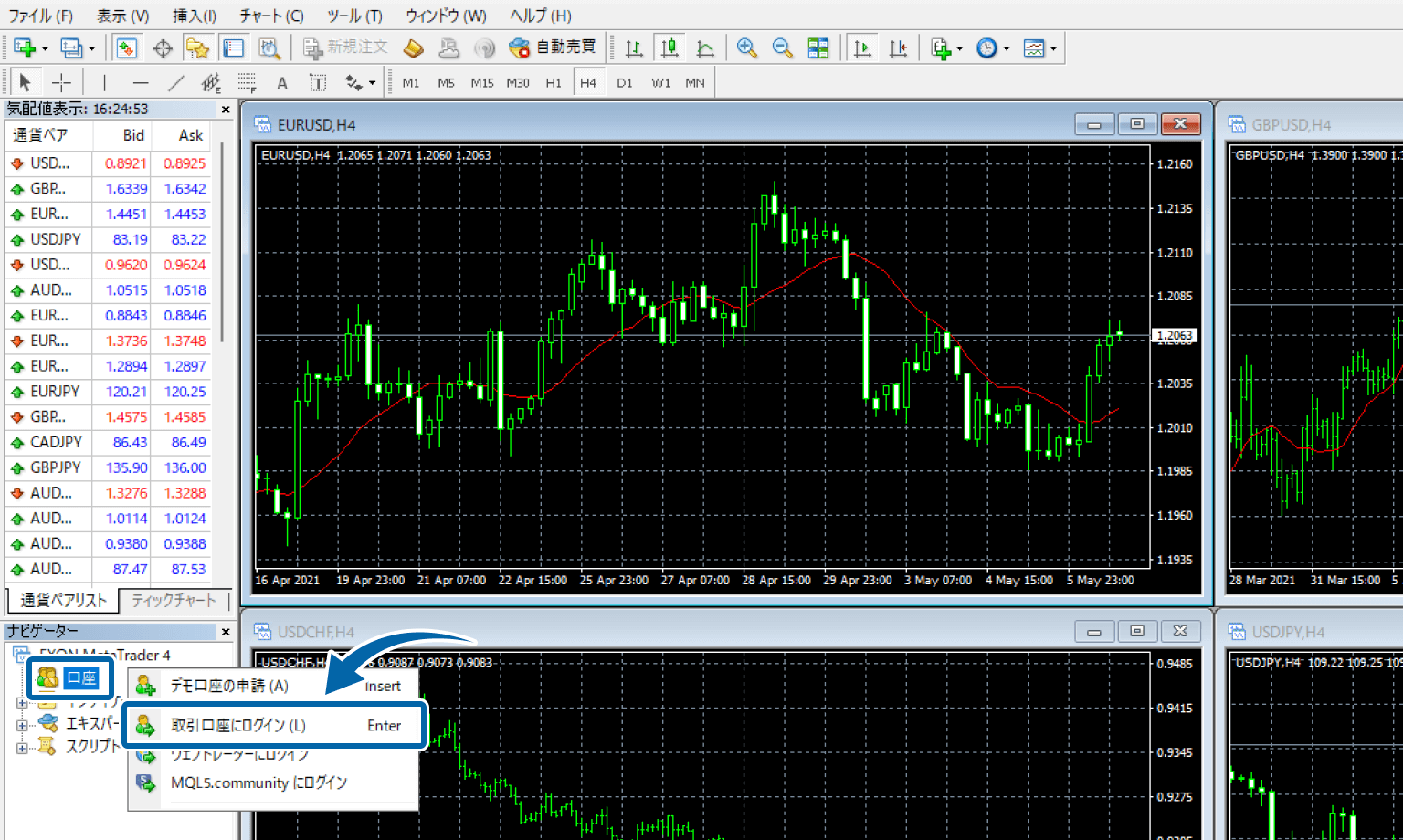
Task: Select the H1 timeframe
Action: pyautogui.click(x=554, y=82)
